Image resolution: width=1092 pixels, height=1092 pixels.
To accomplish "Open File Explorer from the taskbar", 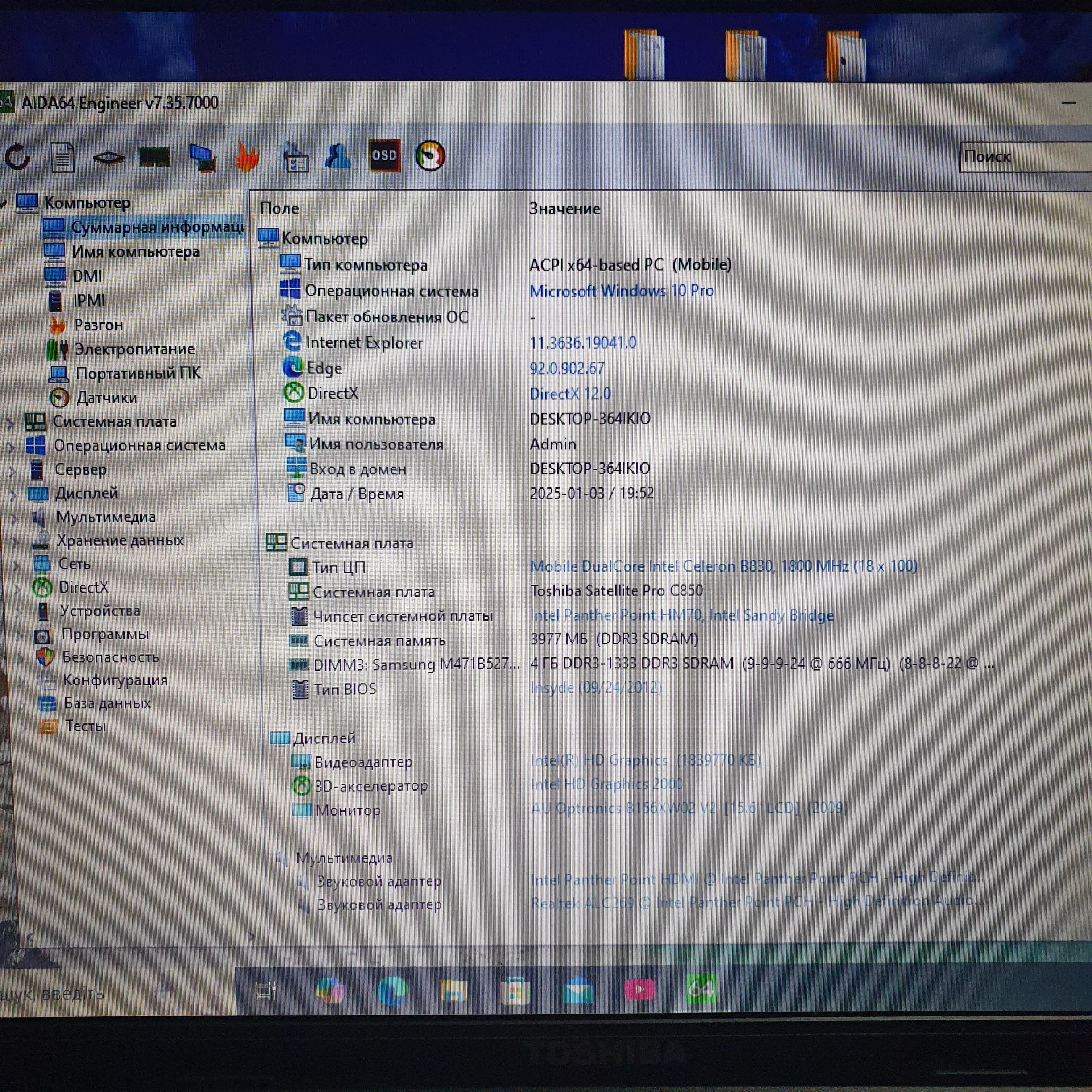I will (x=454, y=991).
